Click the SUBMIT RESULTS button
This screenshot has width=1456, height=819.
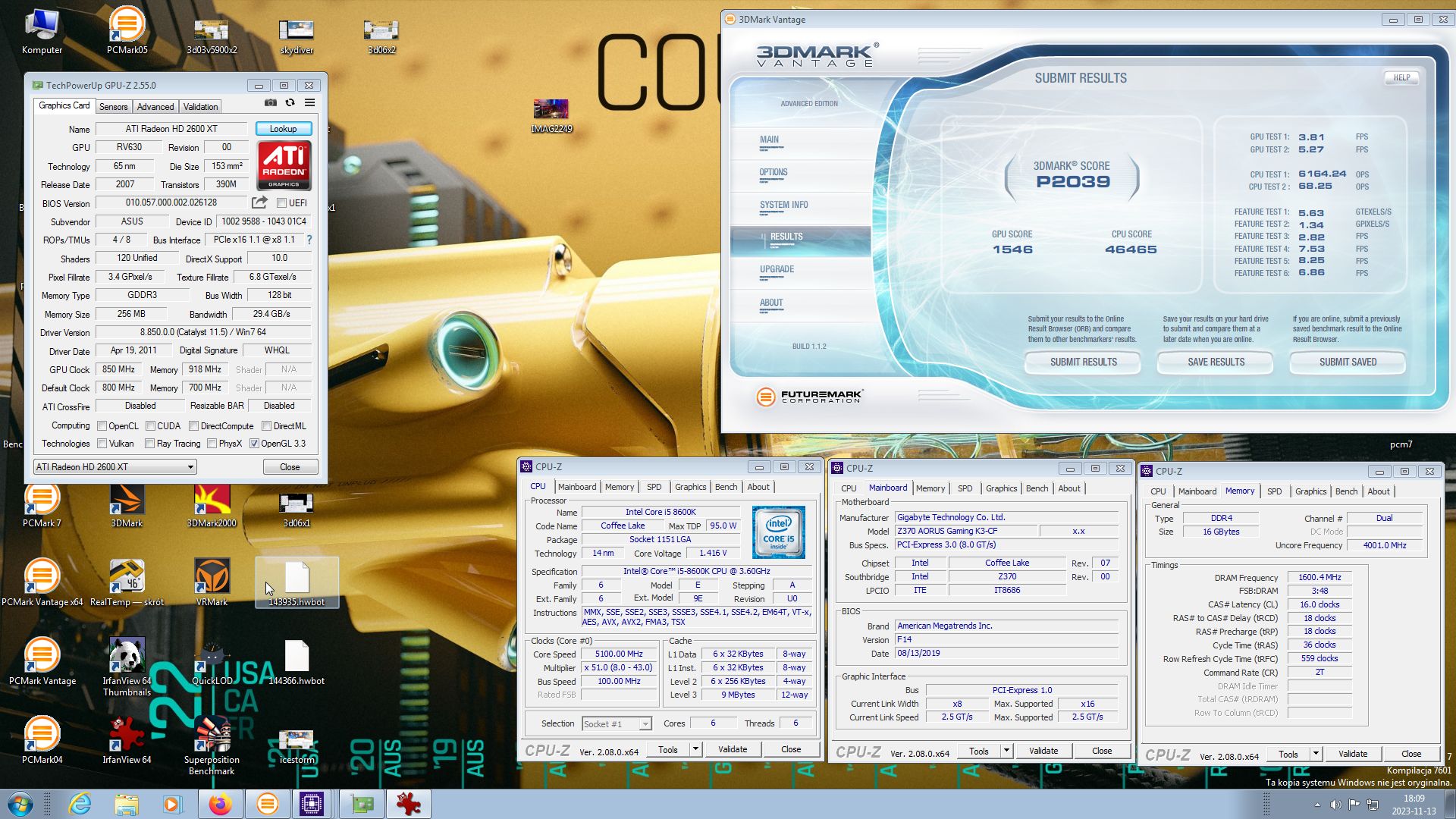[1083, 362]
